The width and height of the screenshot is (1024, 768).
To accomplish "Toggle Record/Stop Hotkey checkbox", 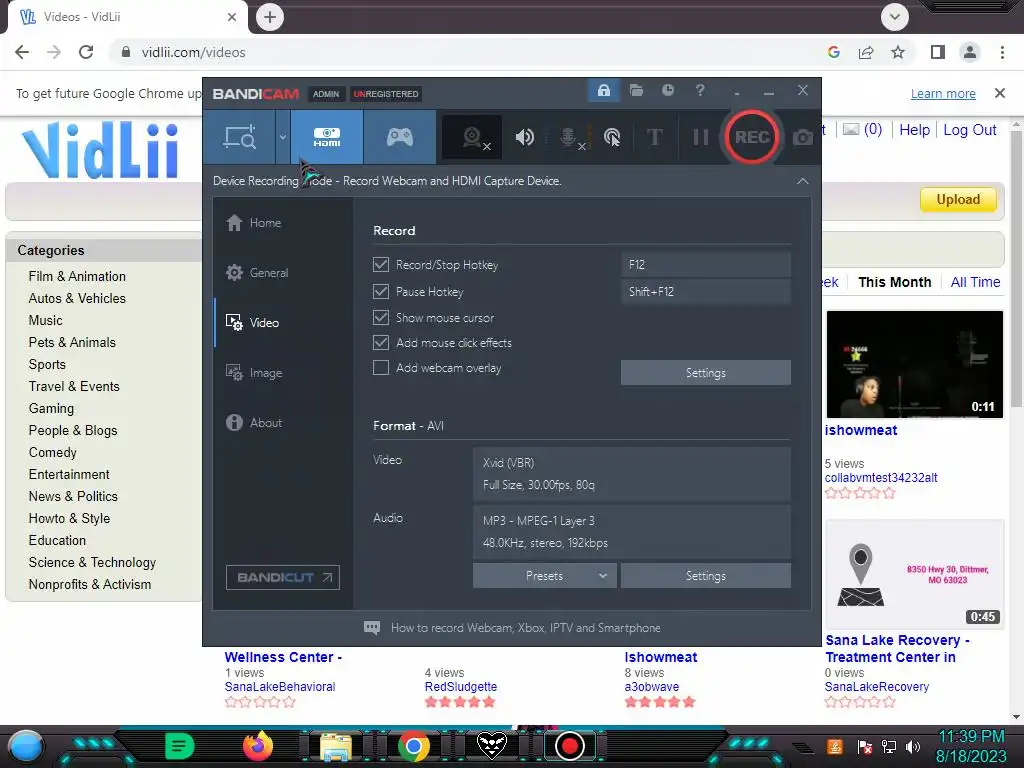I will coord(381,264).
